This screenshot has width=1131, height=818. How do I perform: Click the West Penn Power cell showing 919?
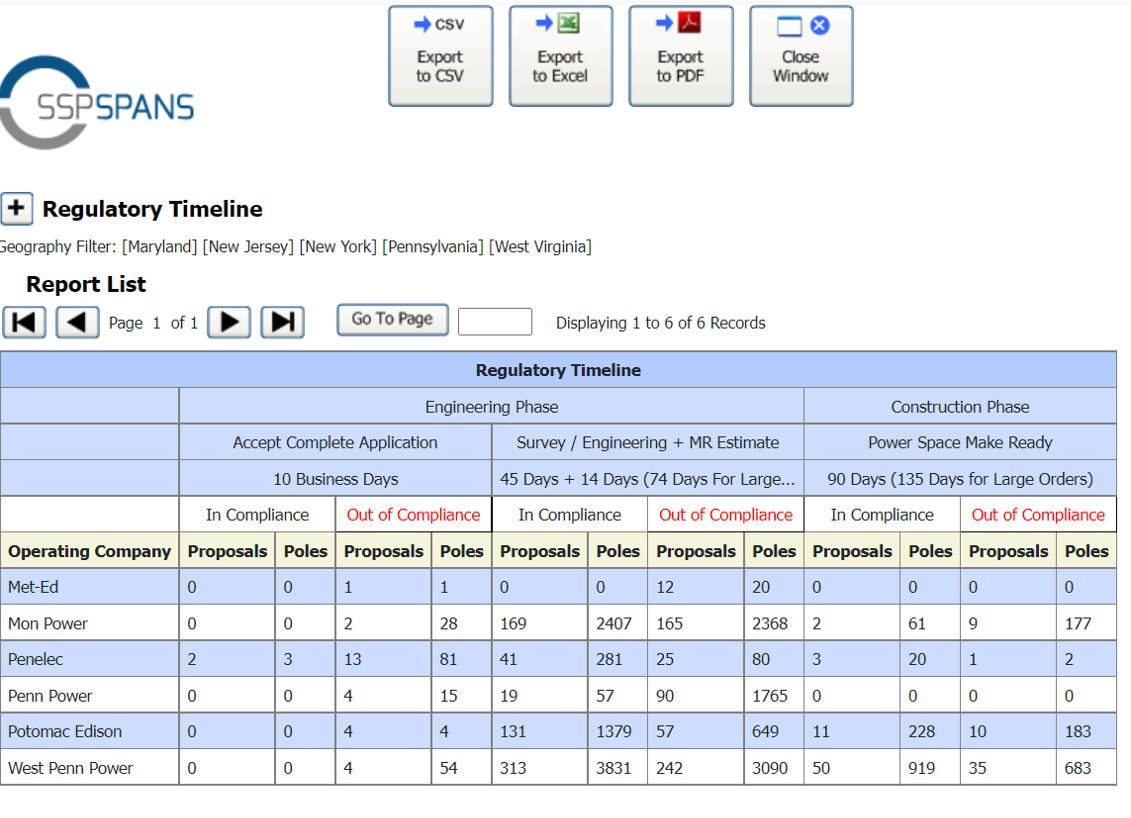click(x=930, y=768)
